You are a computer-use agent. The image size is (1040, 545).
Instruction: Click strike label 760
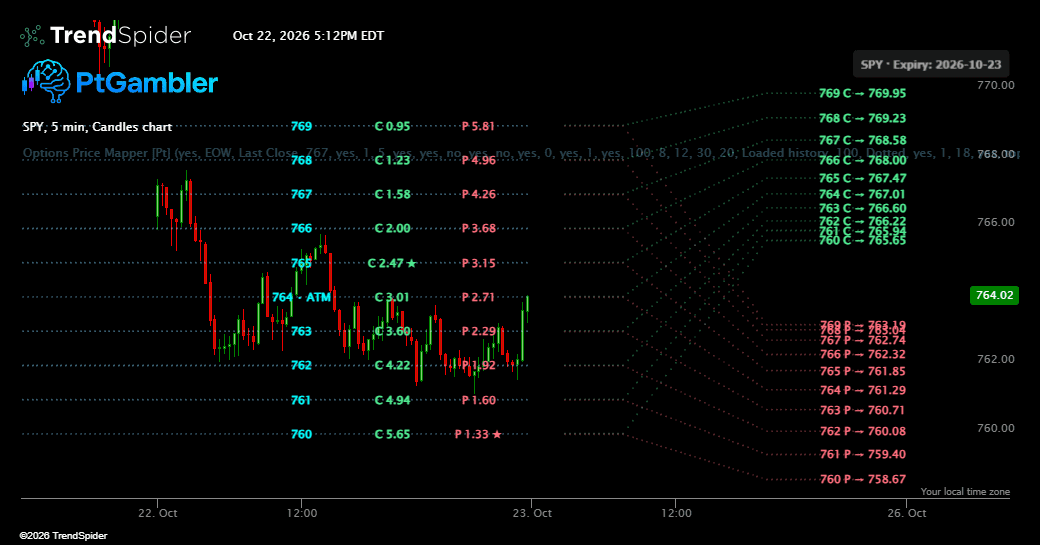301,434
